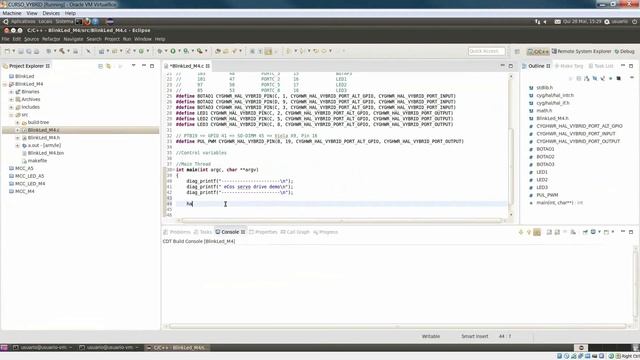Open the VirtualBox Devices menu
This screenshot has width=640, height=360.
coord(51,13)
